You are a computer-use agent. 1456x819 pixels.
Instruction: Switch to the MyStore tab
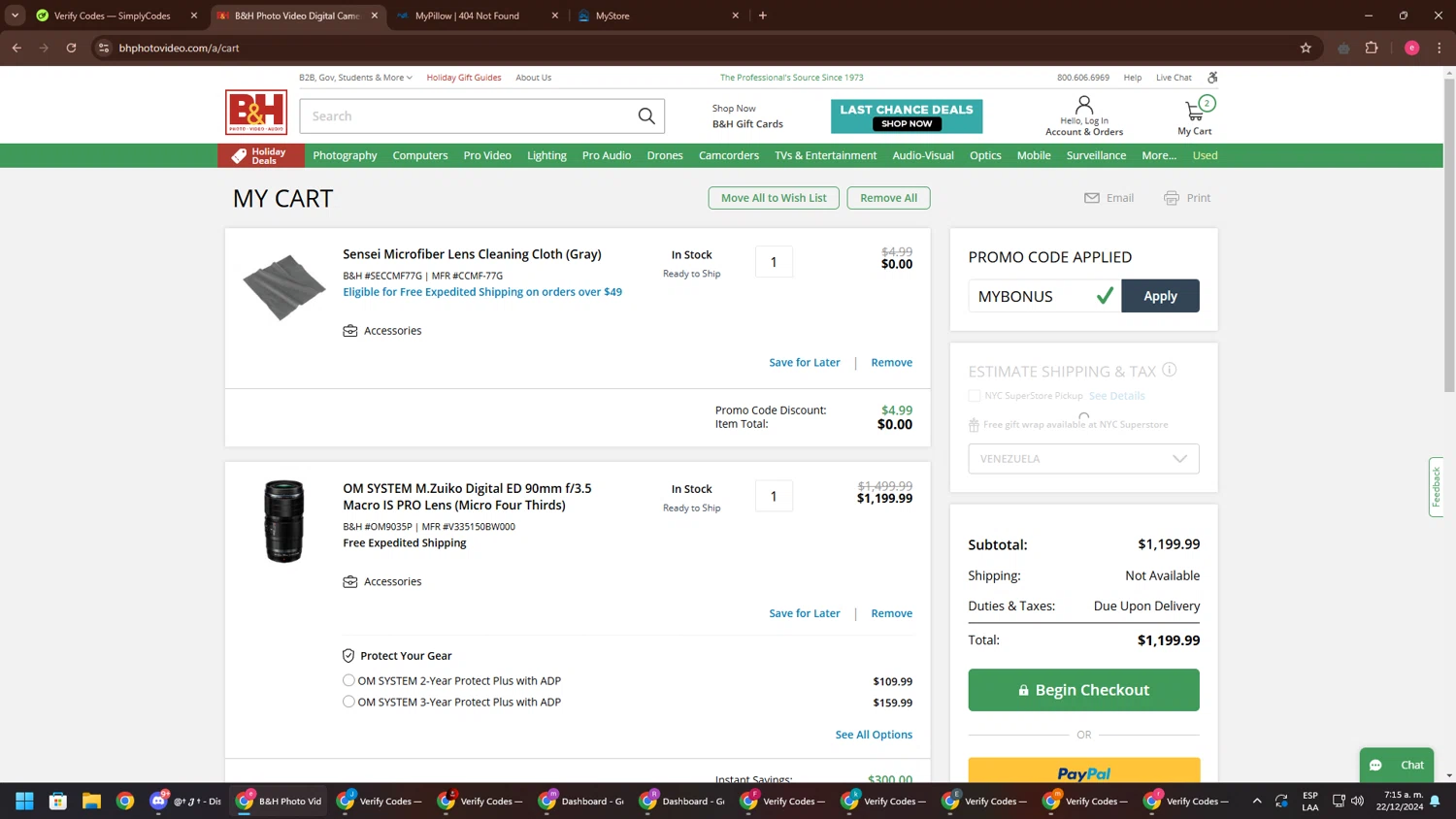click(x=658, y=16)
